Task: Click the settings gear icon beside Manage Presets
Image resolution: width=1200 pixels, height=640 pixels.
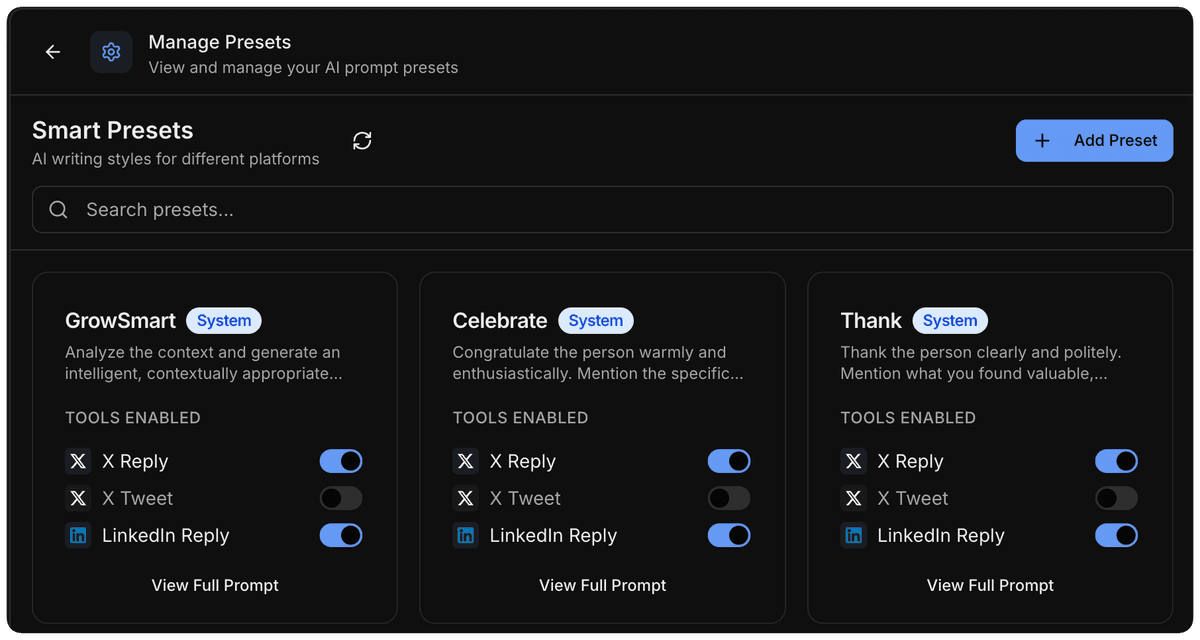Action: 110,52
